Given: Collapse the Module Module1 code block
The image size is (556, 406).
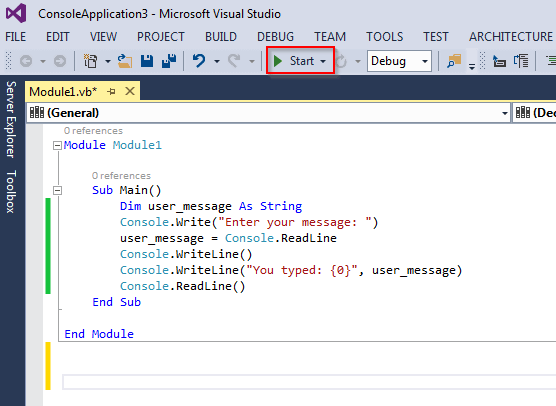Looking at the screenshot, I should pos(57,145).
